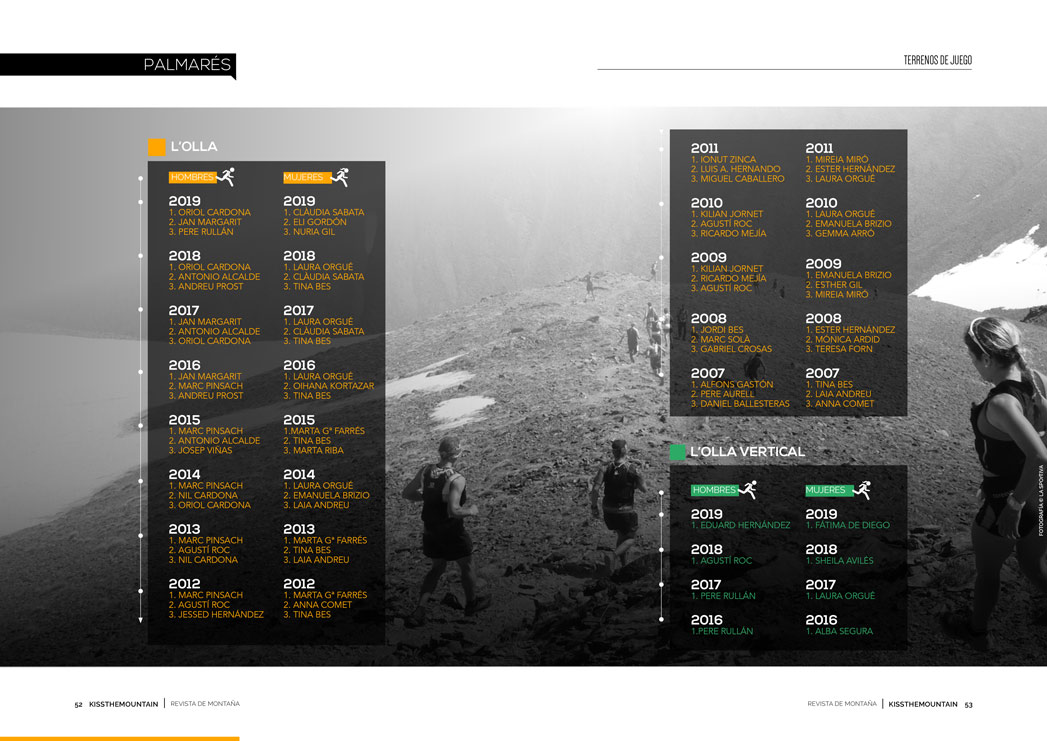This screenshot has height=741, width=1047.
Task: Click the vertical Fotografía La Sportiva credit
Action: (x=1041, y=500)
